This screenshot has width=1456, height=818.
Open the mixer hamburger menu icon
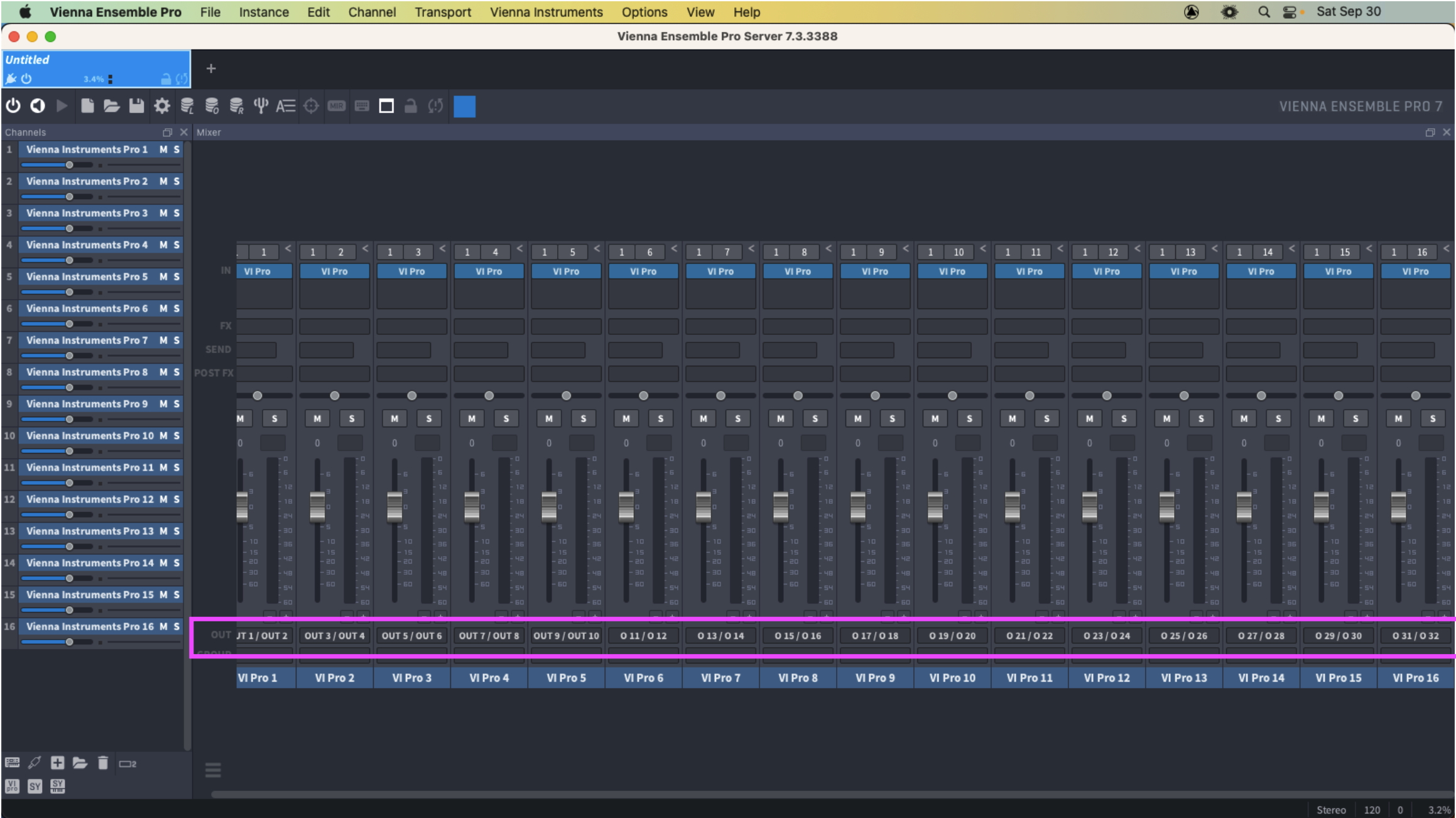pos(213,770)
